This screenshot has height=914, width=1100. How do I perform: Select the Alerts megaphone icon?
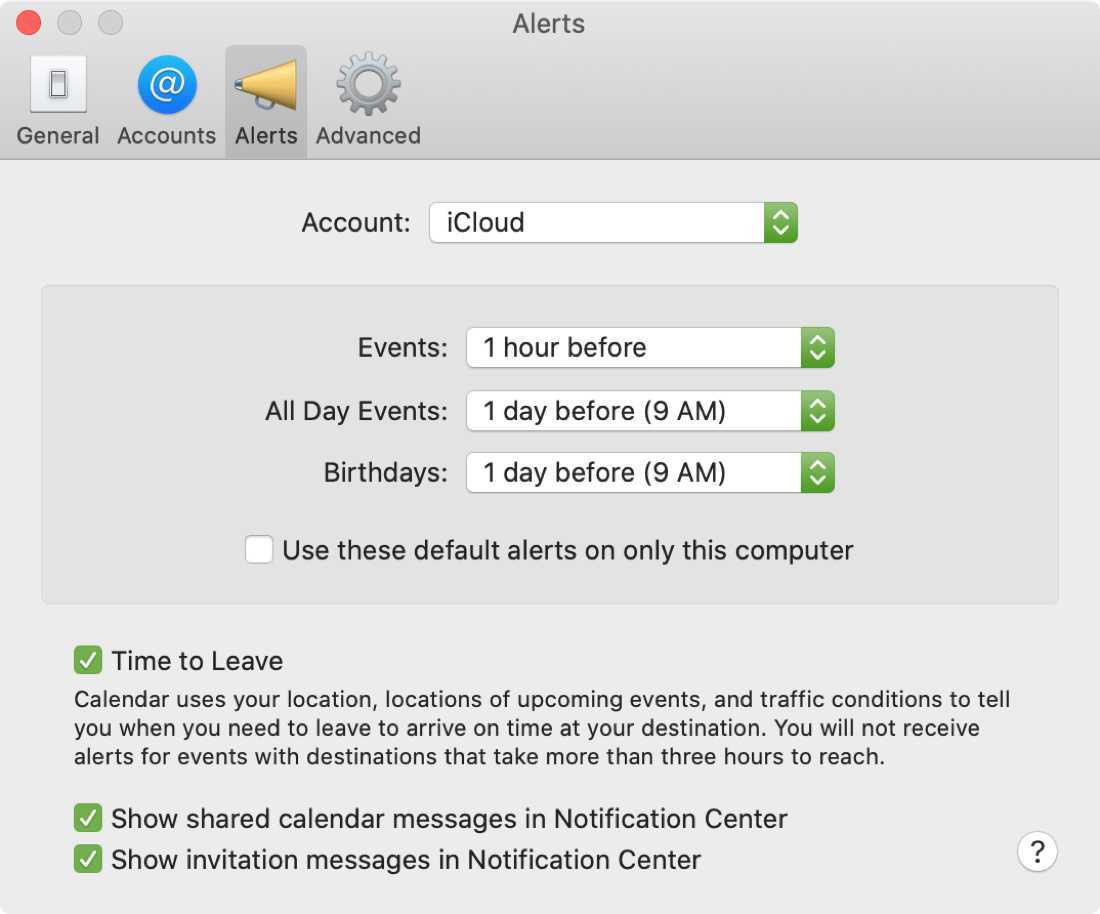tap(266, 84)
